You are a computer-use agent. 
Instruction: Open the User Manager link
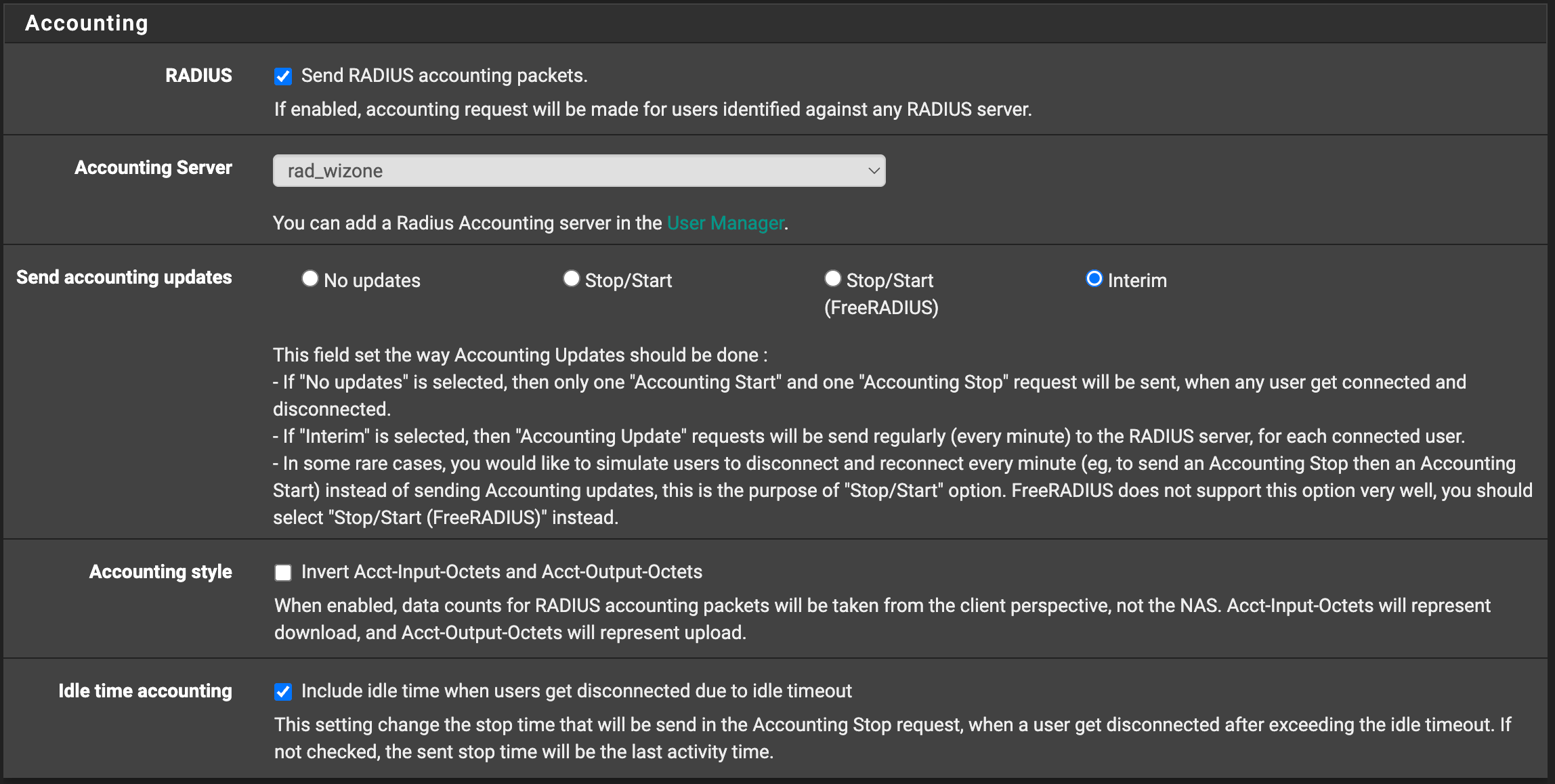click(x=725, y=223)
